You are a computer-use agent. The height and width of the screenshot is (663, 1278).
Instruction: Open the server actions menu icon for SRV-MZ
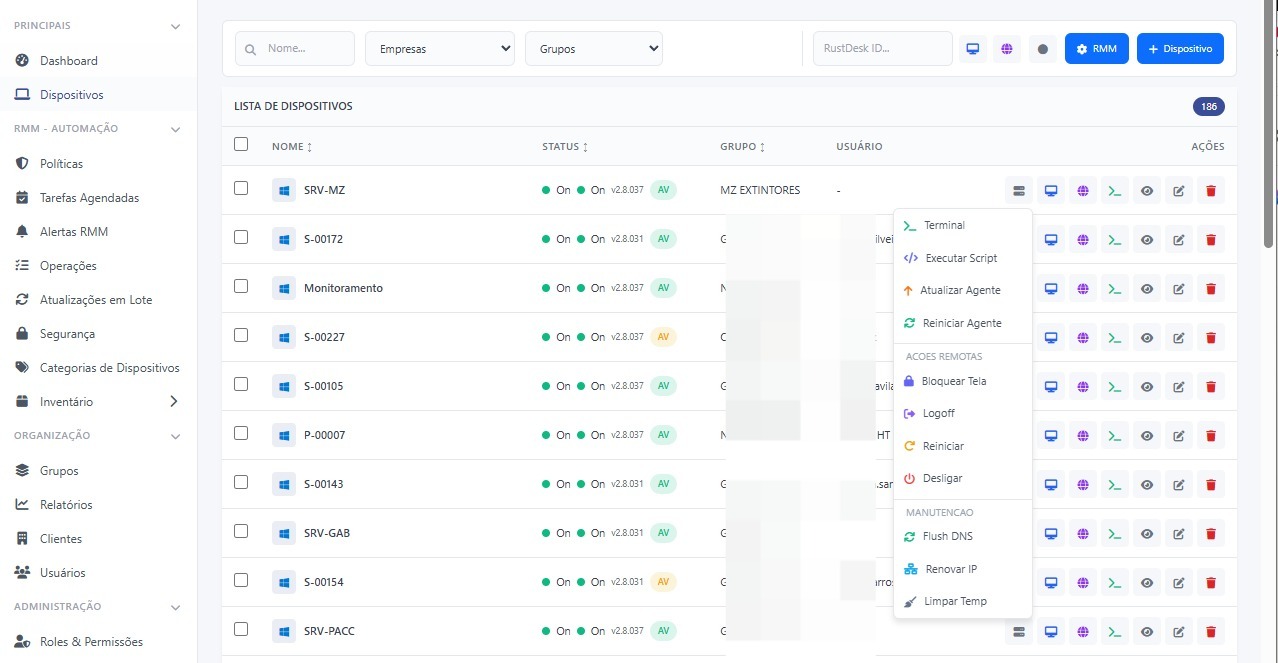pyautogui.click(x=1019, y=190)
